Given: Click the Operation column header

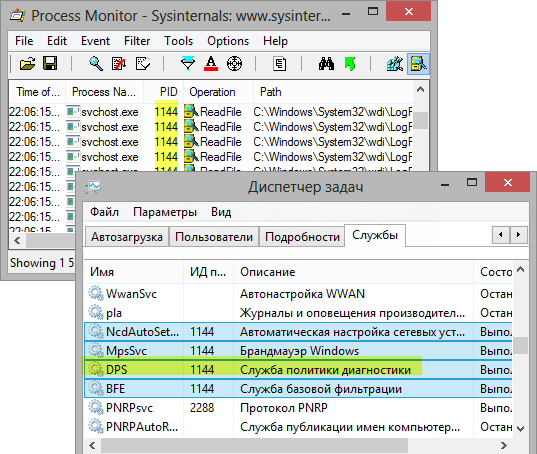Looking at the screenshot, I should tap(218, 92).
